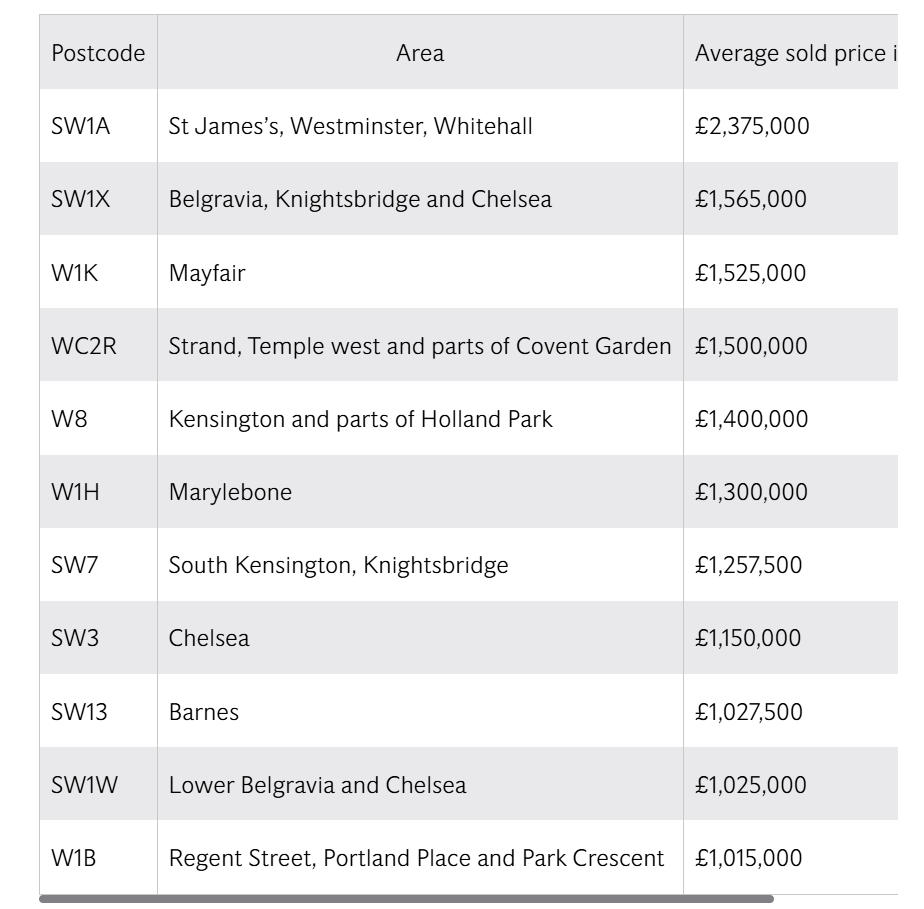Click the Postcode column header
The width and height of the screenshot is (924, 909).
click(98, 53)
